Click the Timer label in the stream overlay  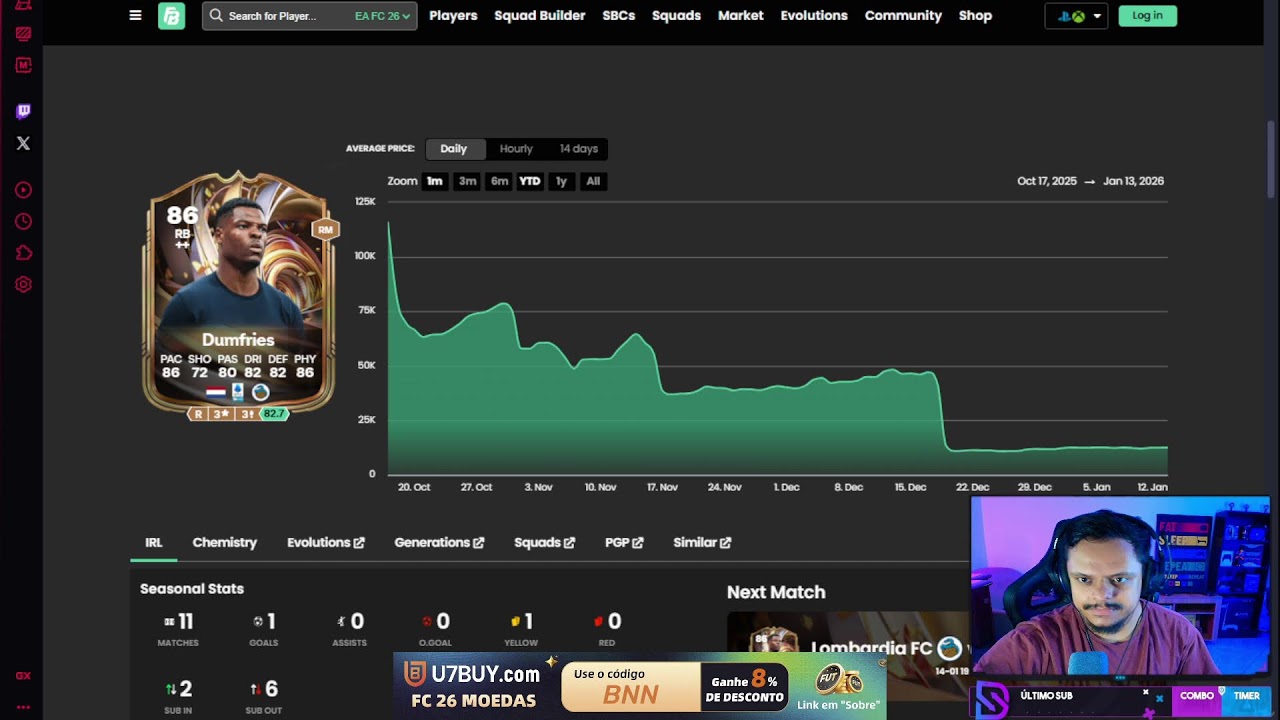[1246, 696]
